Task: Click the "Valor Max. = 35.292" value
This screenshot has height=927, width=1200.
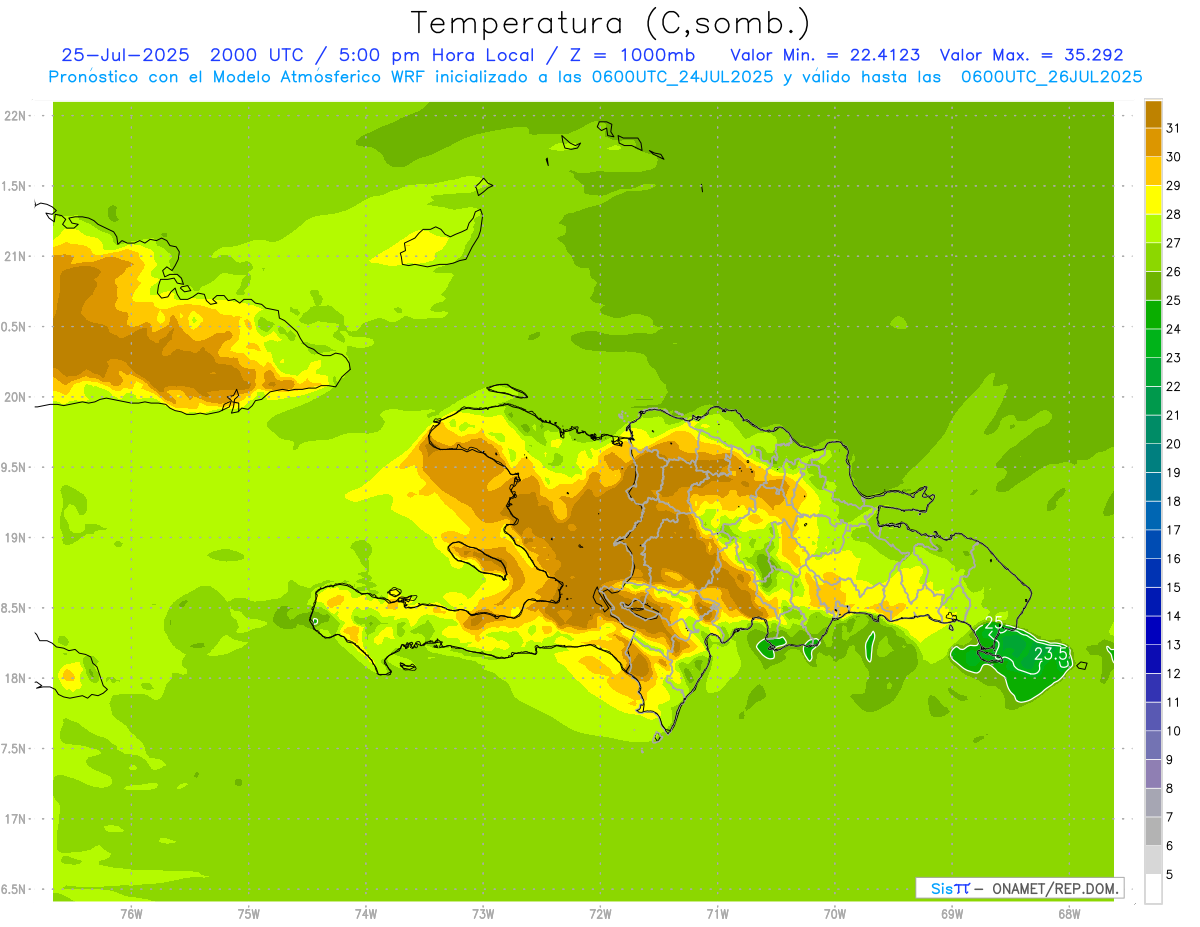Action: (x=1032, y=55)
